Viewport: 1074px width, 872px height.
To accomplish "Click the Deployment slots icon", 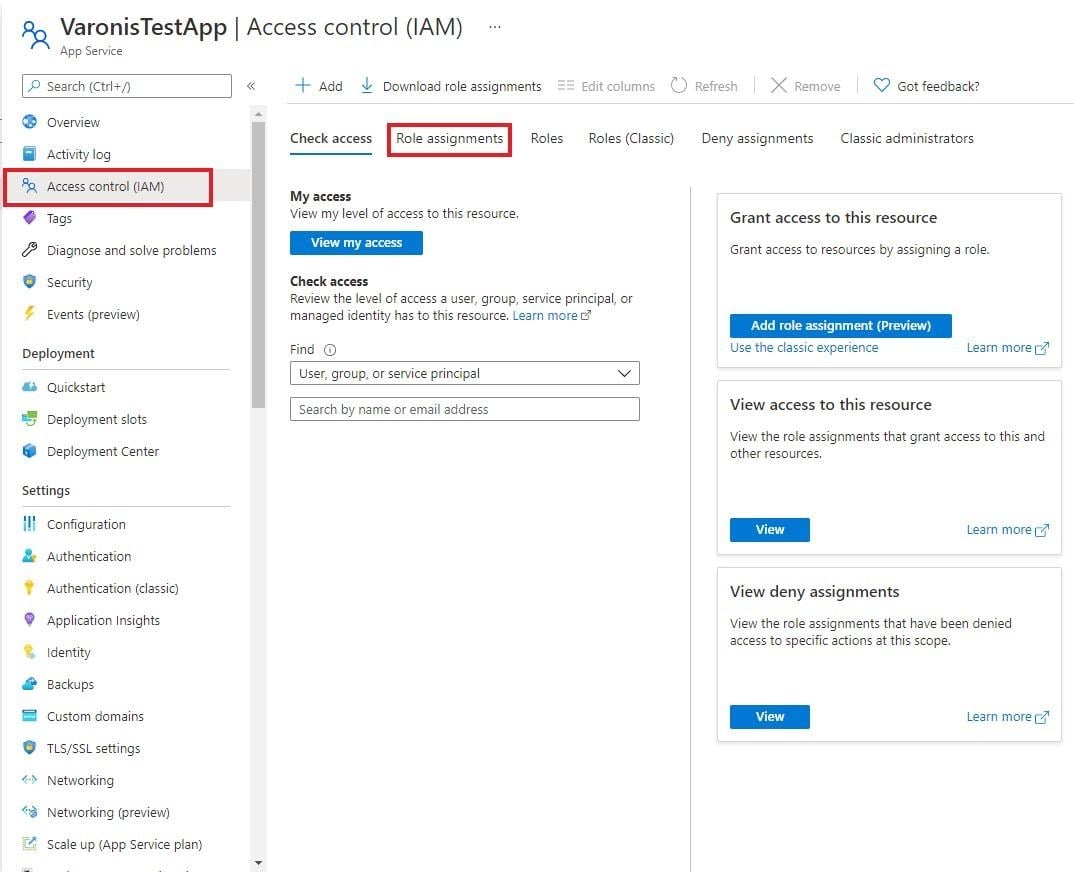I will [29, 419].
